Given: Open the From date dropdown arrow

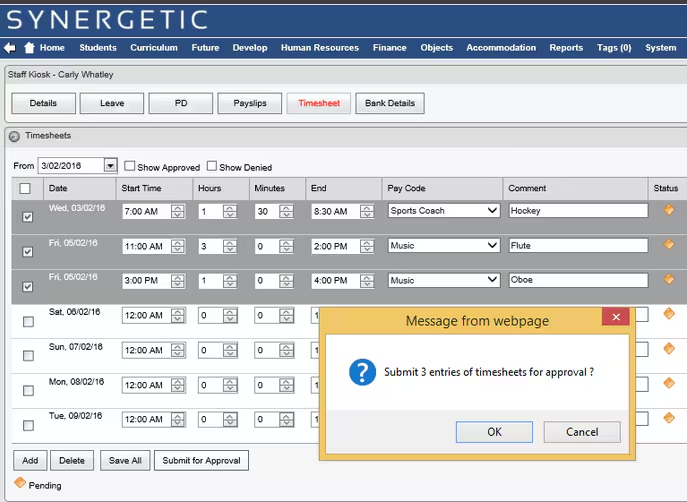Looking at the screenshot, I should coord(110,166).
